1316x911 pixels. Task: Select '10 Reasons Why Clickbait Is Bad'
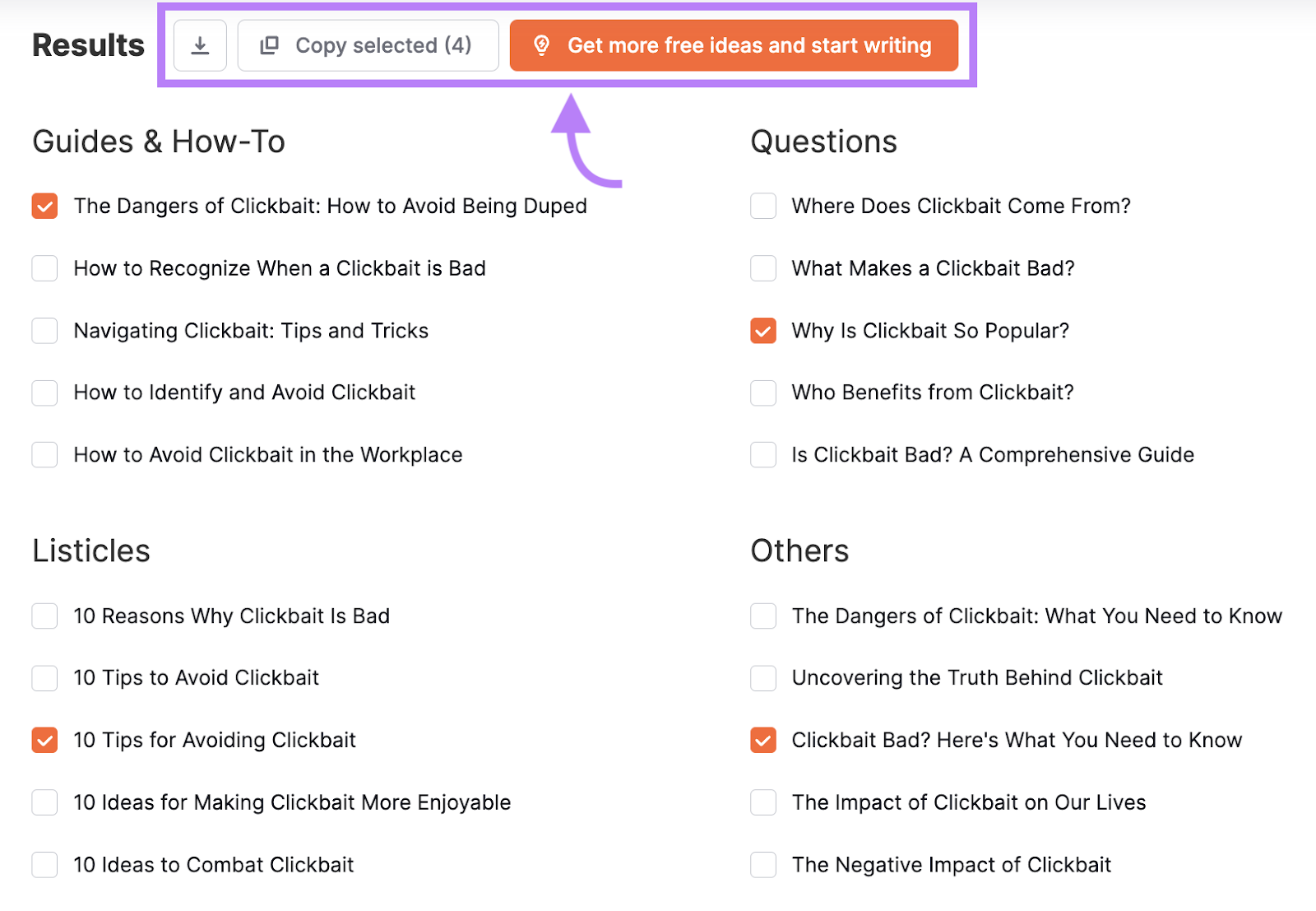point(44,616)
